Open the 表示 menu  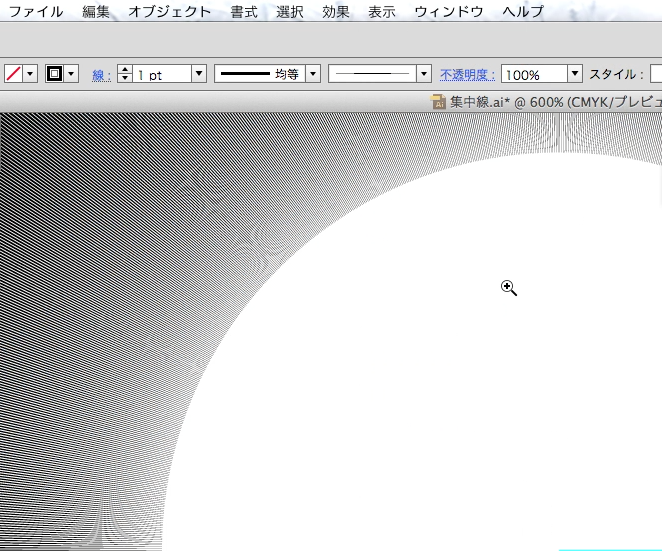(x=382, y=11)
